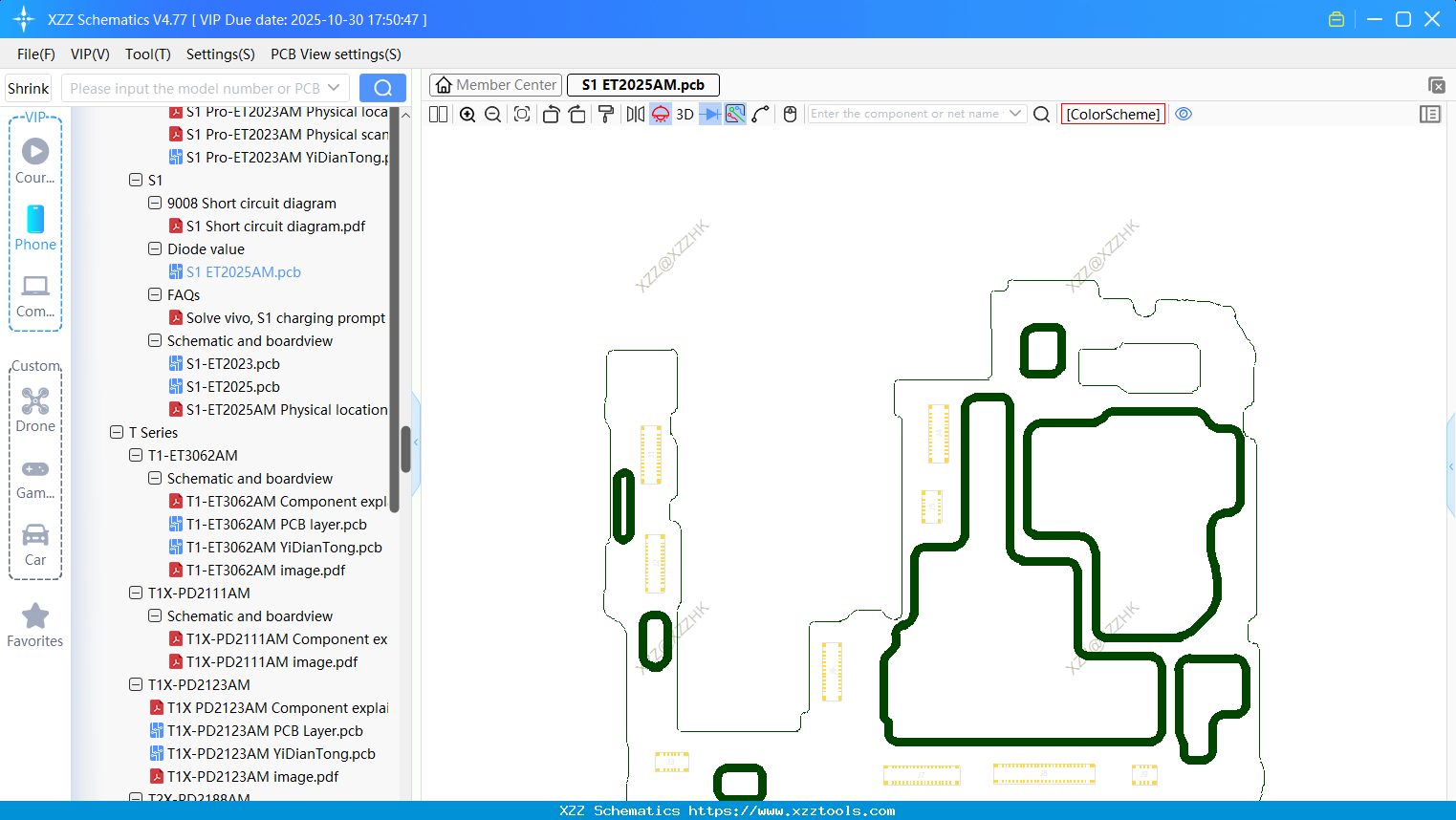Collapse the left panel with splitter arrow
1456x820 pixels.
[x=416, y=442]
